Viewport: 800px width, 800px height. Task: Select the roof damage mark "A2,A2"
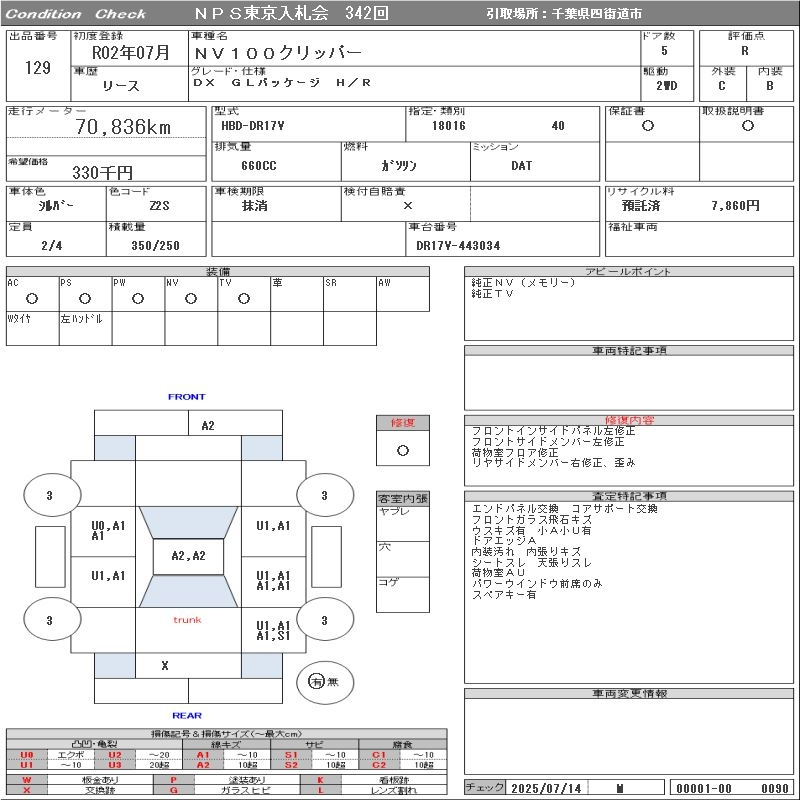188,556
